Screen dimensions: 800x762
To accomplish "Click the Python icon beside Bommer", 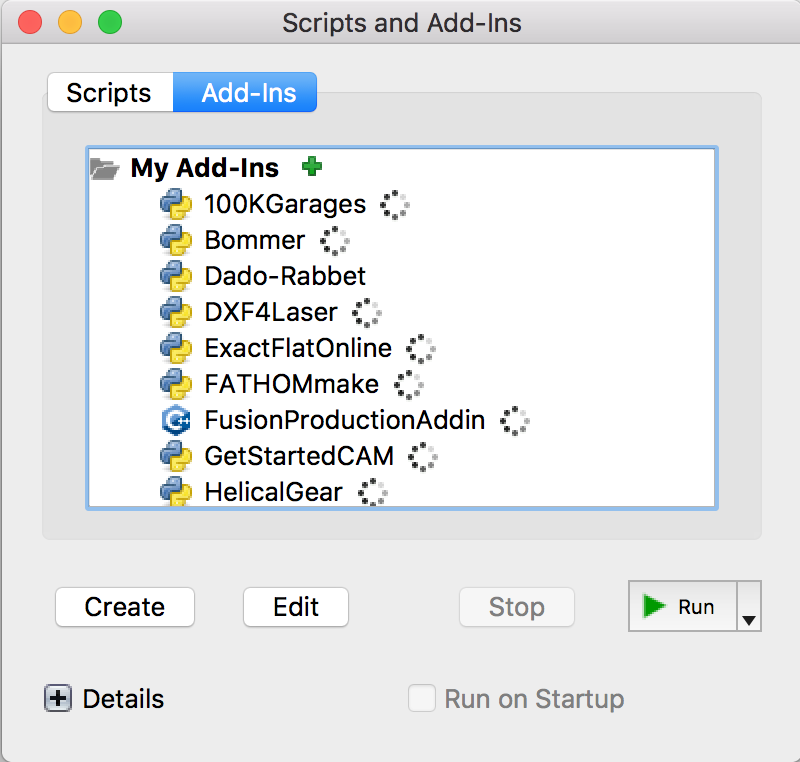I will pyautogui.click(x=176, y=240).
